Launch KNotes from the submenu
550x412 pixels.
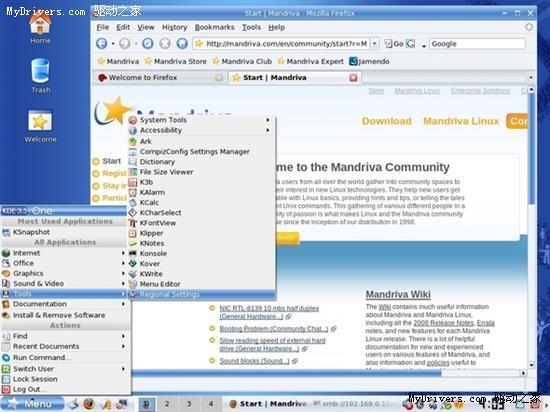201,243
